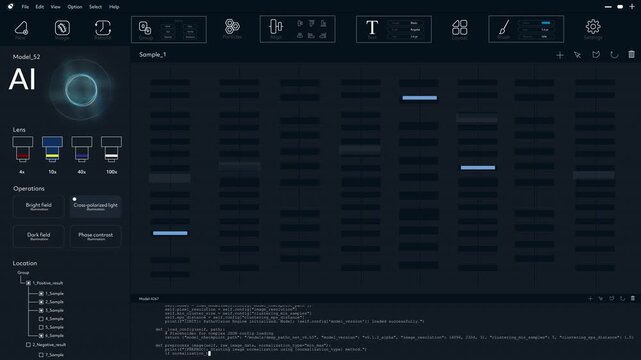Open the Help menu
641x360 pixels.
[114, 7]
